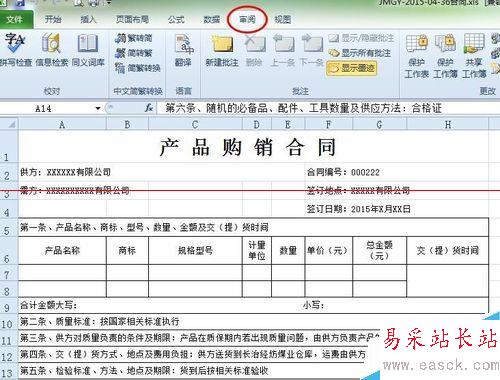Toggle 显示所有批注

click(x=360, y=53)
